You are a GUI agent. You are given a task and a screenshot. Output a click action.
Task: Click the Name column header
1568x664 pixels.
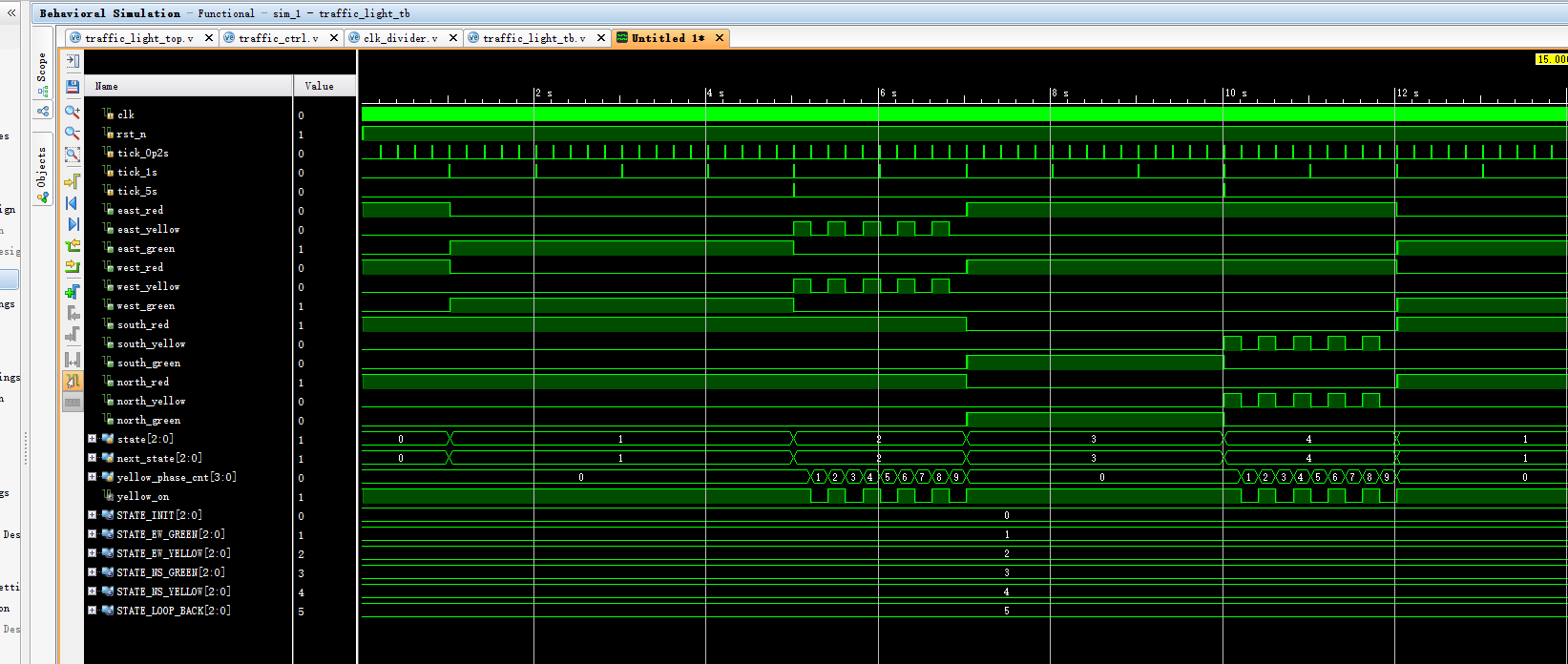click(x=188, y=86)
